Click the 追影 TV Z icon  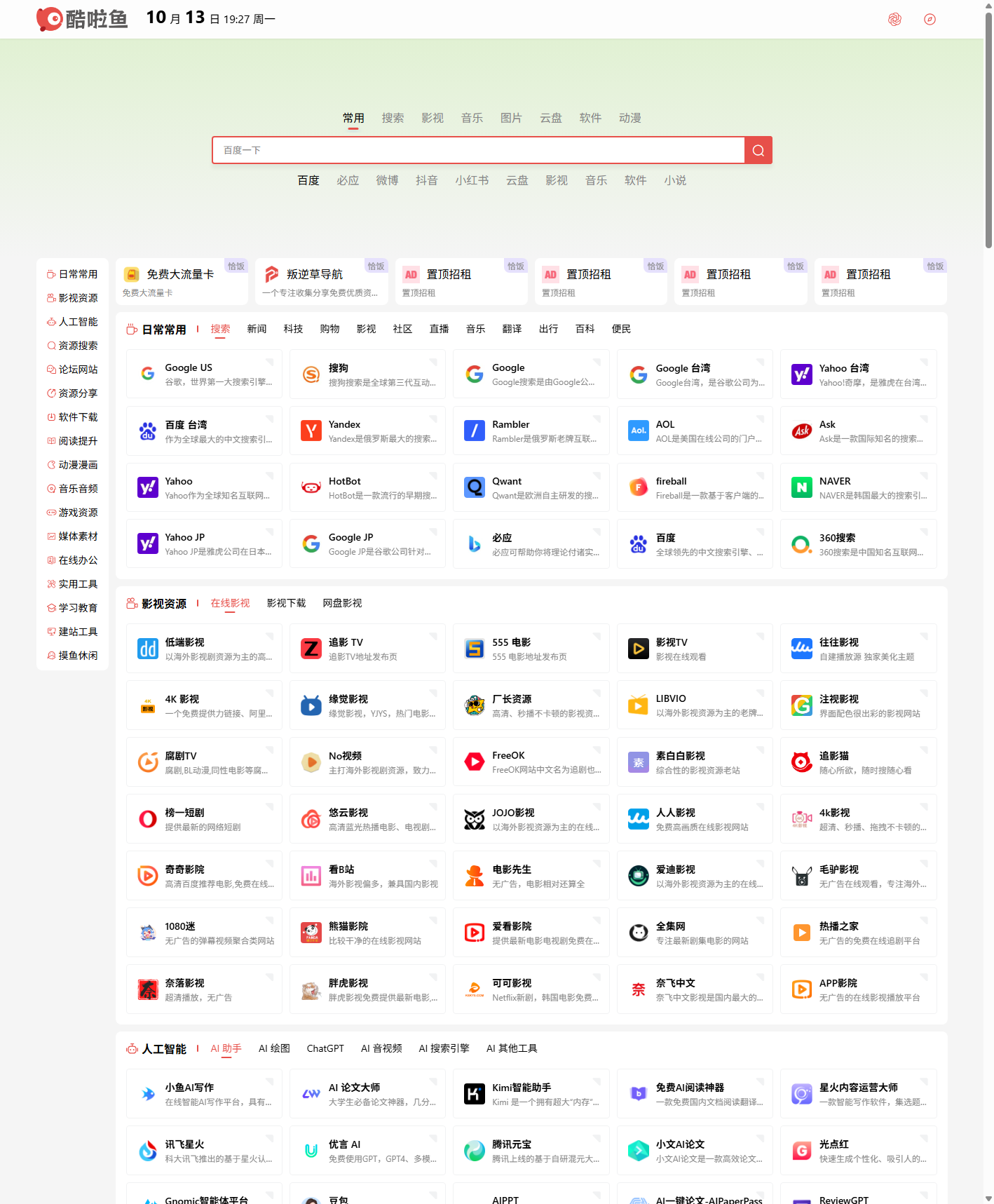tap(311, 649)
